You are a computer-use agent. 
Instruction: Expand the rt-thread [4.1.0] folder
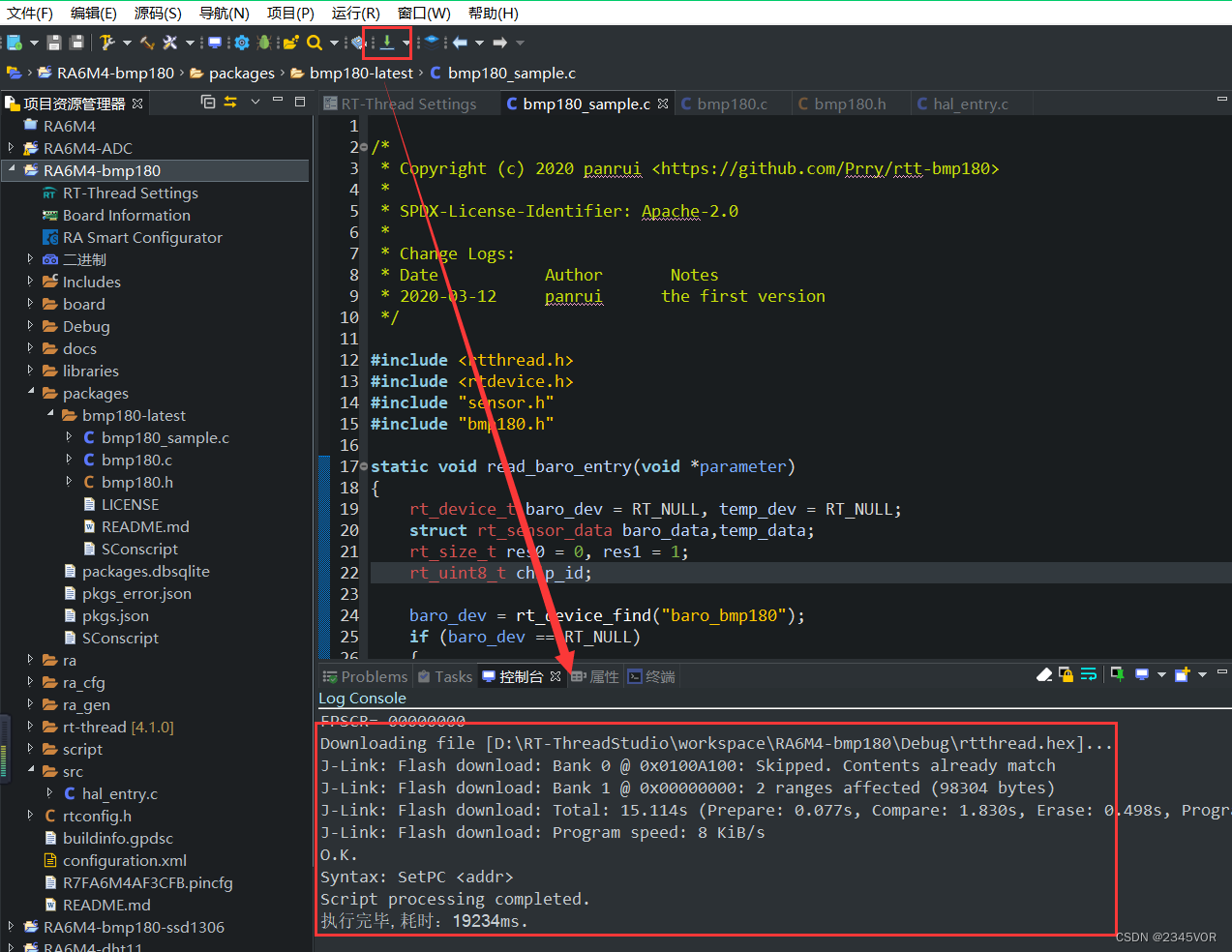[x=30, y=727]
